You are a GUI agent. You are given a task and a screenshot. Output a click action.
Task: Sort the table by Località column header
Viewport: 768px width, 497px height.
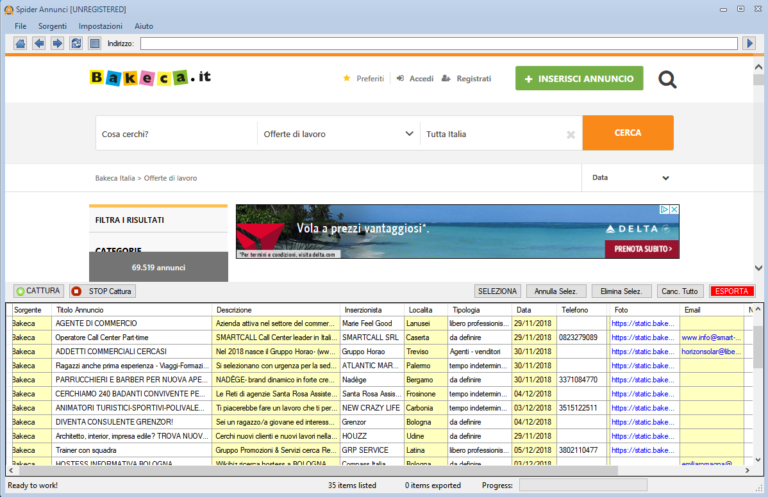[421, 310]
